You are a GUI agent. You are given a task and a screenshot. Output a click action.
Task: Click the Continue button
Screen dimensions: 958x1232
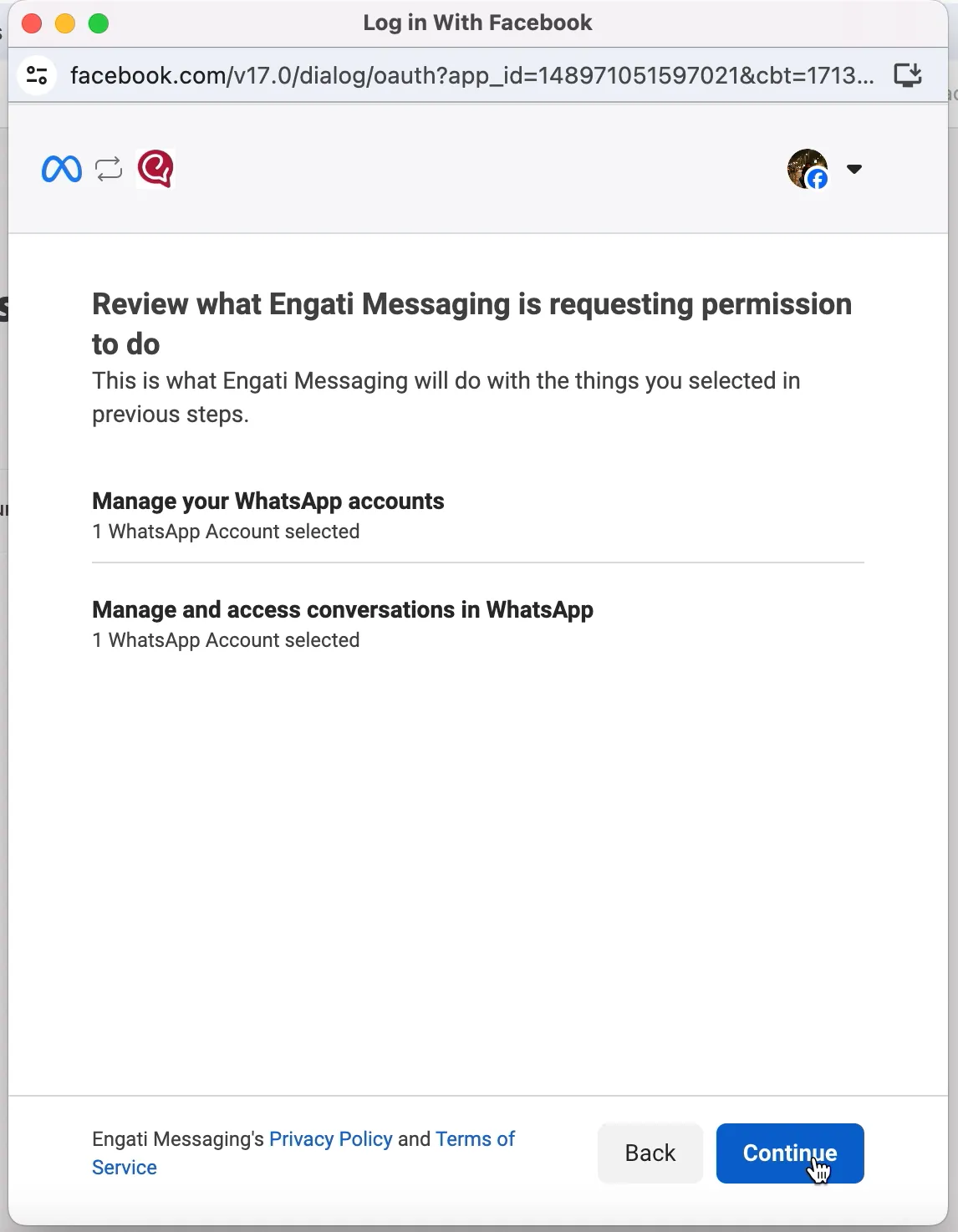point(790,1153)
